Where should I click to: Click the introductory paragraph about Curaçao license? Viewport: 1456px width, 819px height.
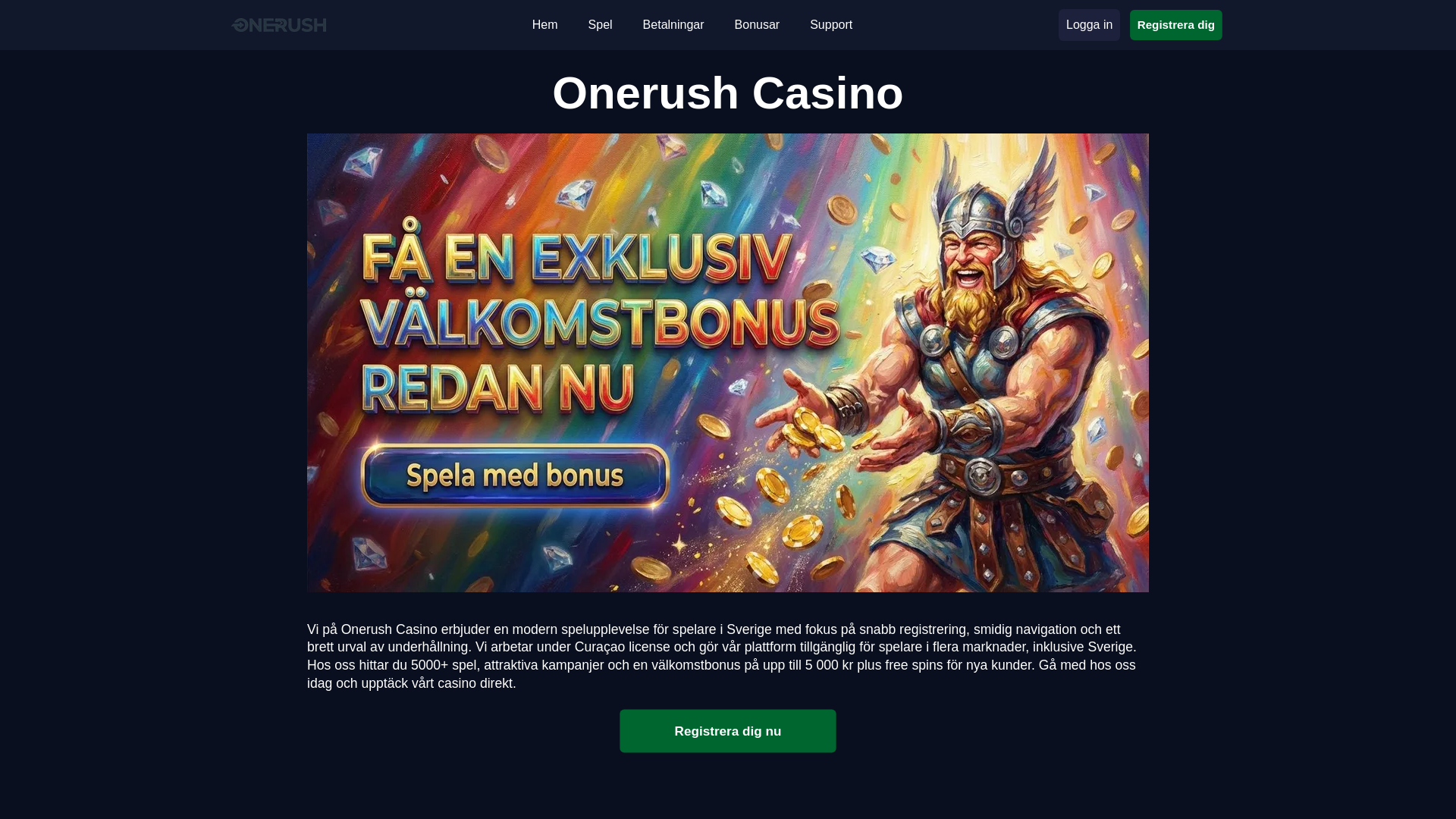coord(722,656)
